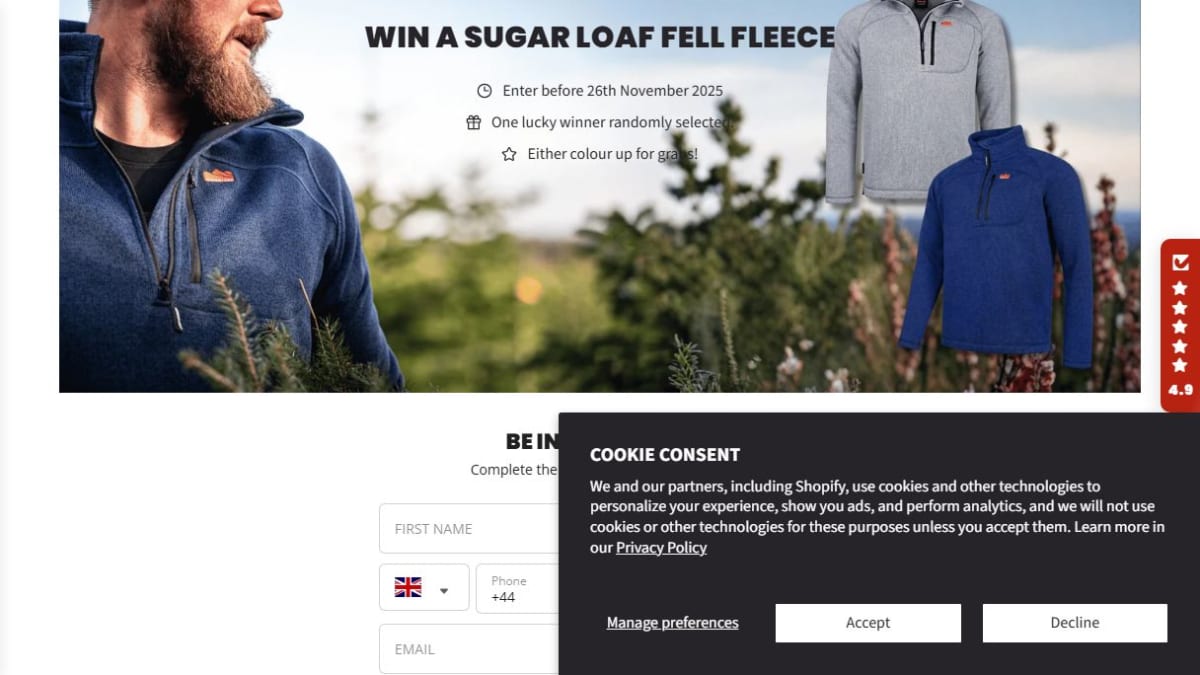Accept cookies with the Accept button
Viewport: 1200px width, 675px height.
(x=868, y=623)
